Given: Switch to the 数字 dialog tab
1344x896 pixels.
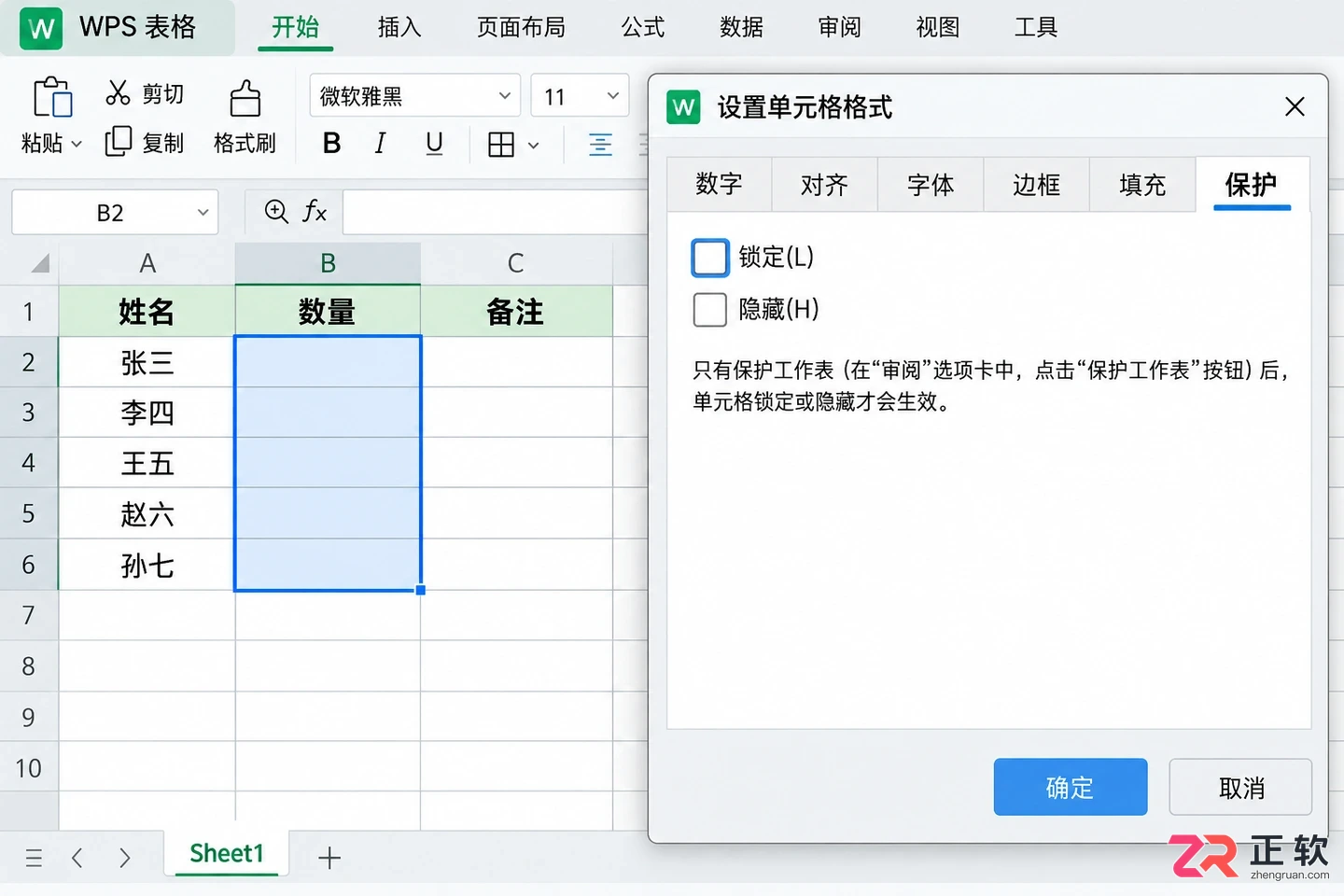Looking at the screenshot, I should pos(719,185).
